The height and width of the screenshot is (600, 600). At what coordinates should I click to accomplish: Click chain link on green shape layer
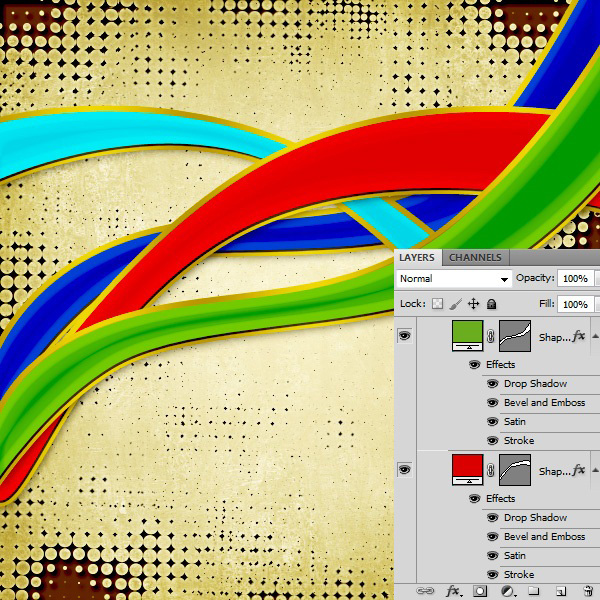point(491,336)
